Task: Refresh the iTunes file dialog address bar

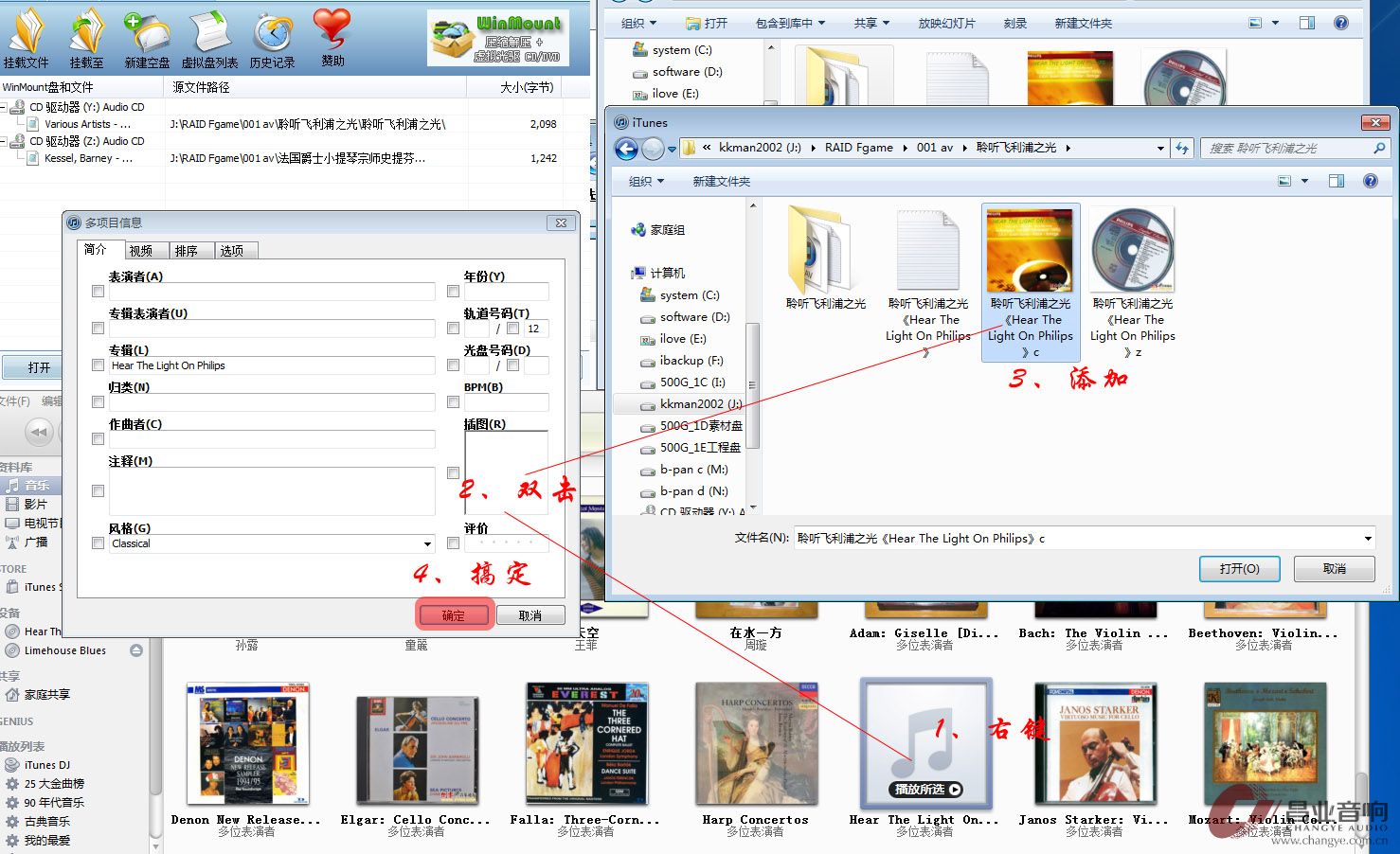Action: coord(1182,149)
